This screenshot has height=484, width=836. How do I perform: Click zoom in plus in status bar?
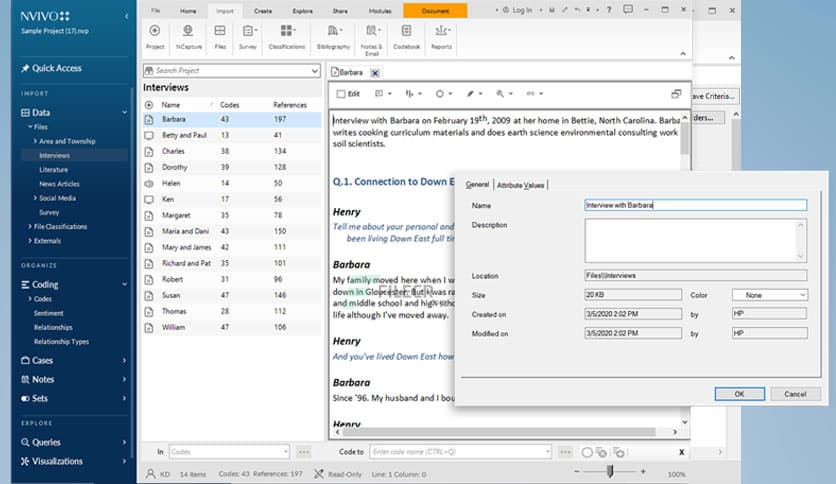pos(643,471)
